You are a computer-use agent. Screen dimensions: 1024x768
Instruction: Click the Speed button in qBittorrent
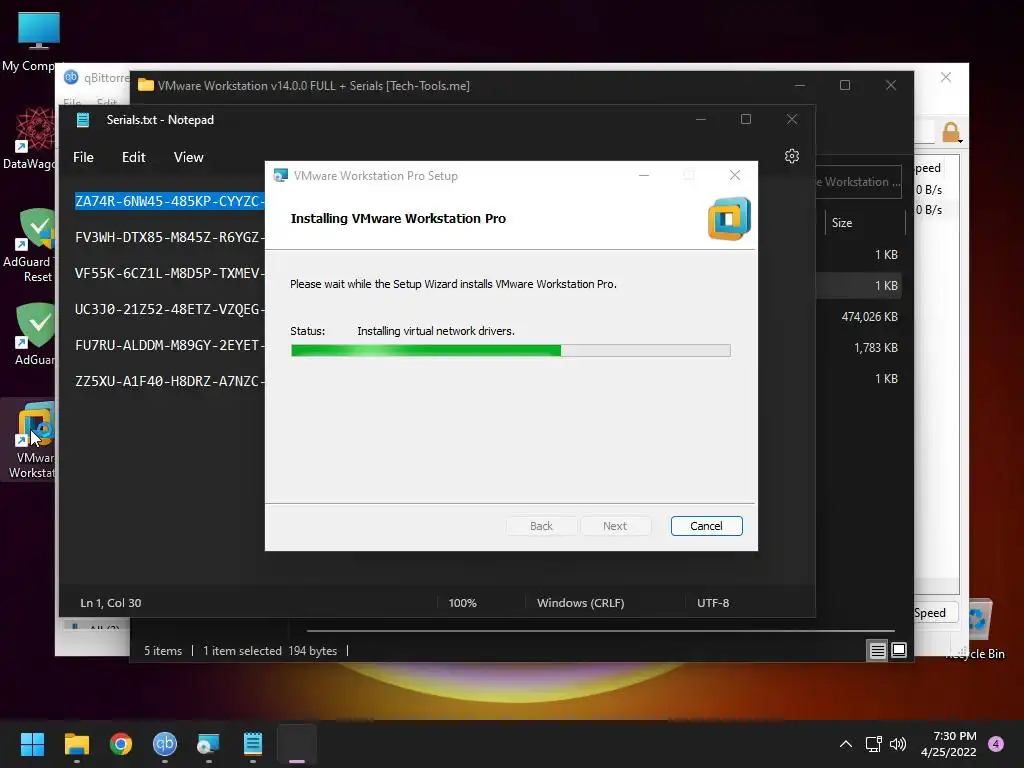[x=936, y=613]
